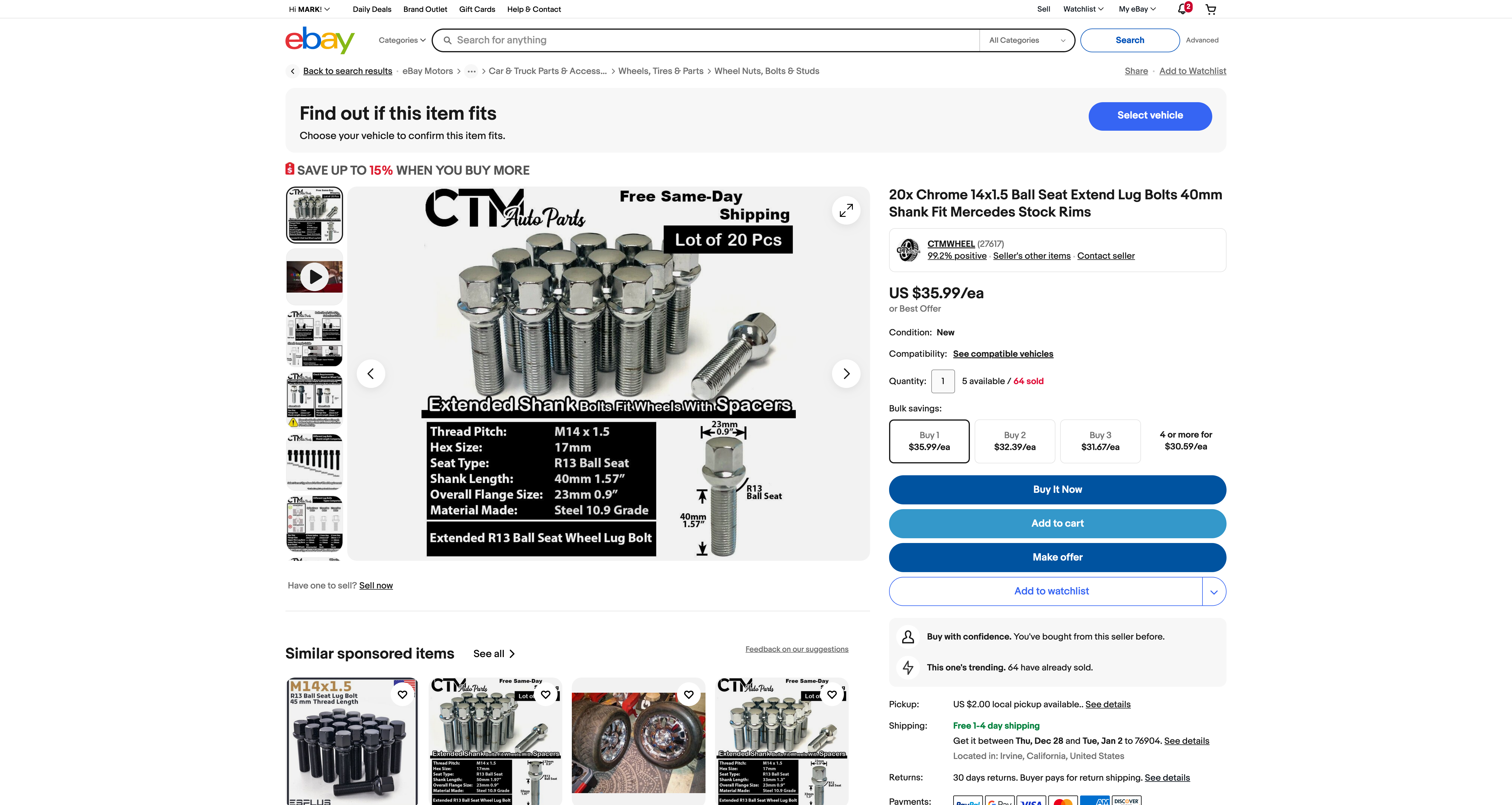Open CTMWHEEL seller profile link
Image resolution: width=1512 pixels, height=805 pixels.
tap(951, 244)
